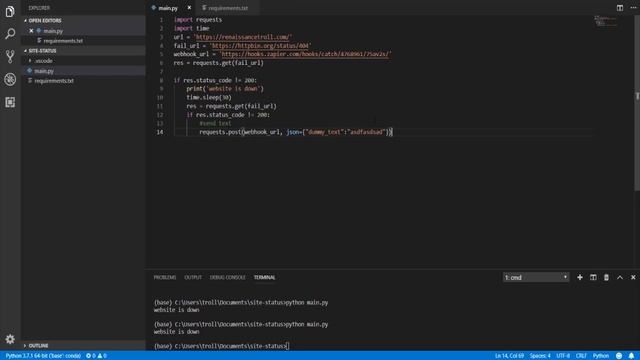Click the Python 3.7.3 interpreter selector
Screen dimensions: 640x360
pos(43,356)
